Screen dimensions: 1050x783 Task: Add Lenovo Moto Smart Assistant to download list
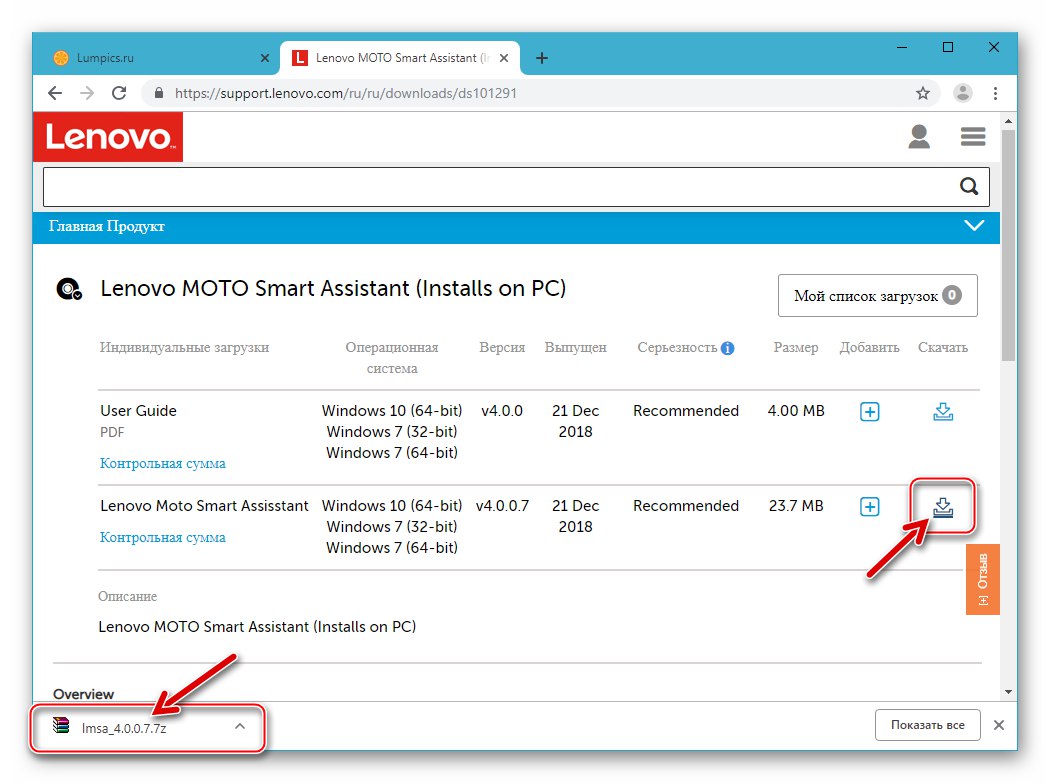pyautogui.click(x=869, y=506)
